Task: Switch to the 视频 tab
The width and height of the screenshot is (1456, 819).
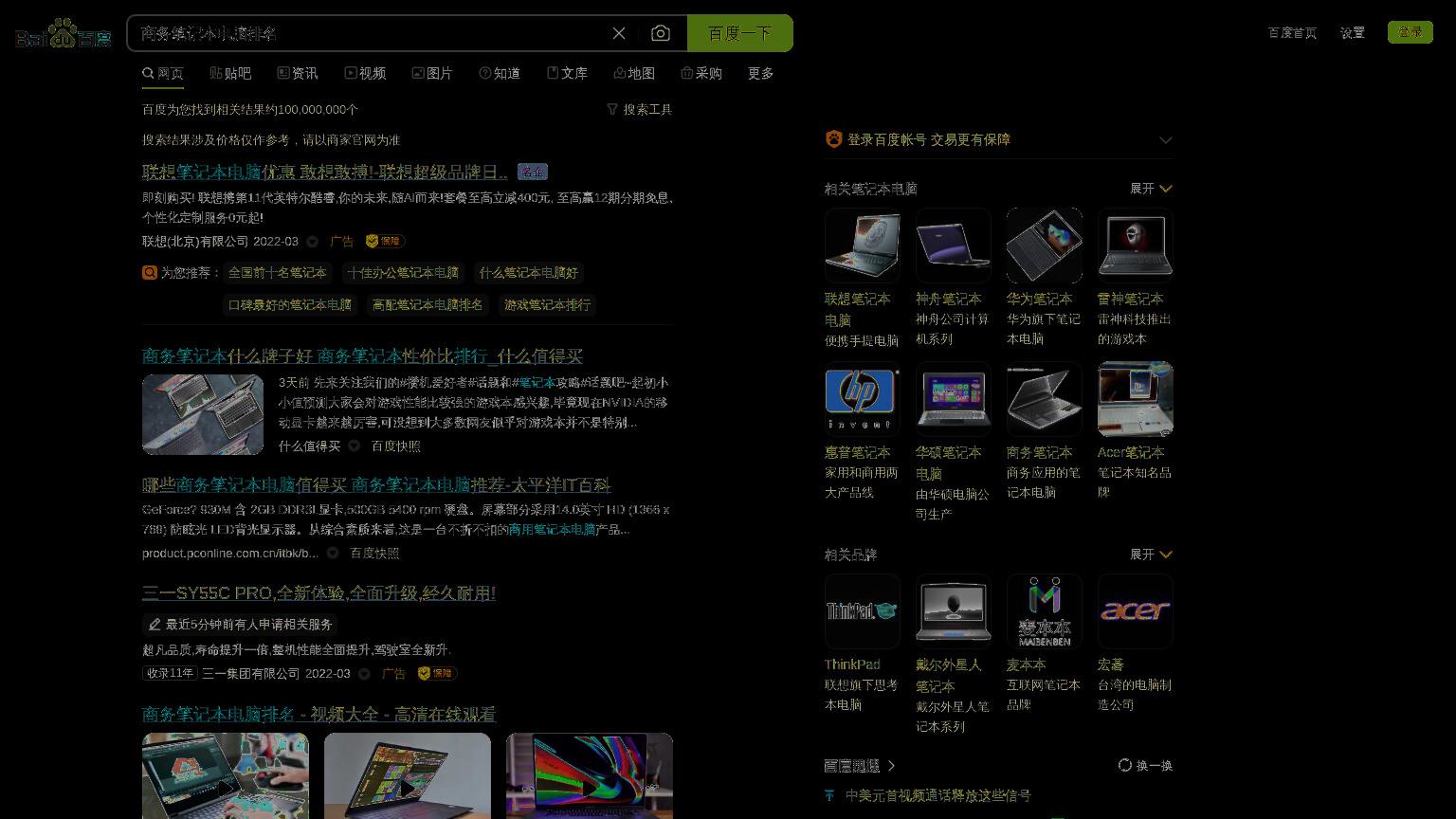Action: click(365, 73)
